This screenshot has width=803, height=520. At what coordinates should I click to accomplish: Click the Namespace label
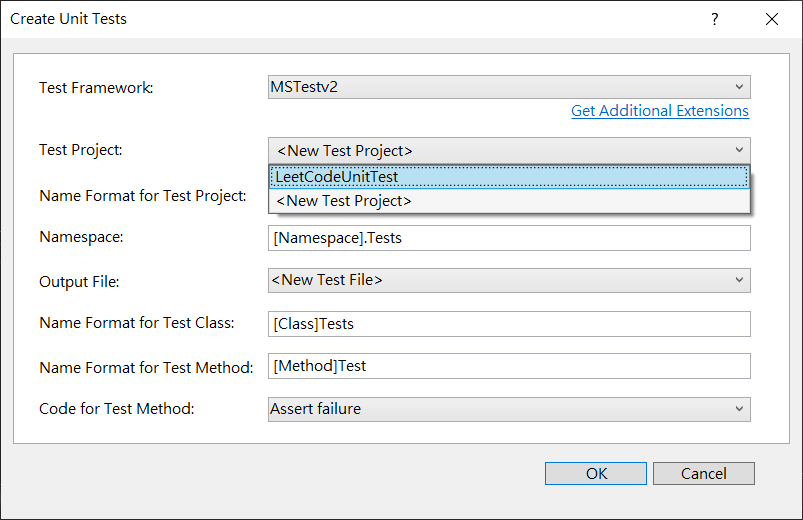pos(81,237)
